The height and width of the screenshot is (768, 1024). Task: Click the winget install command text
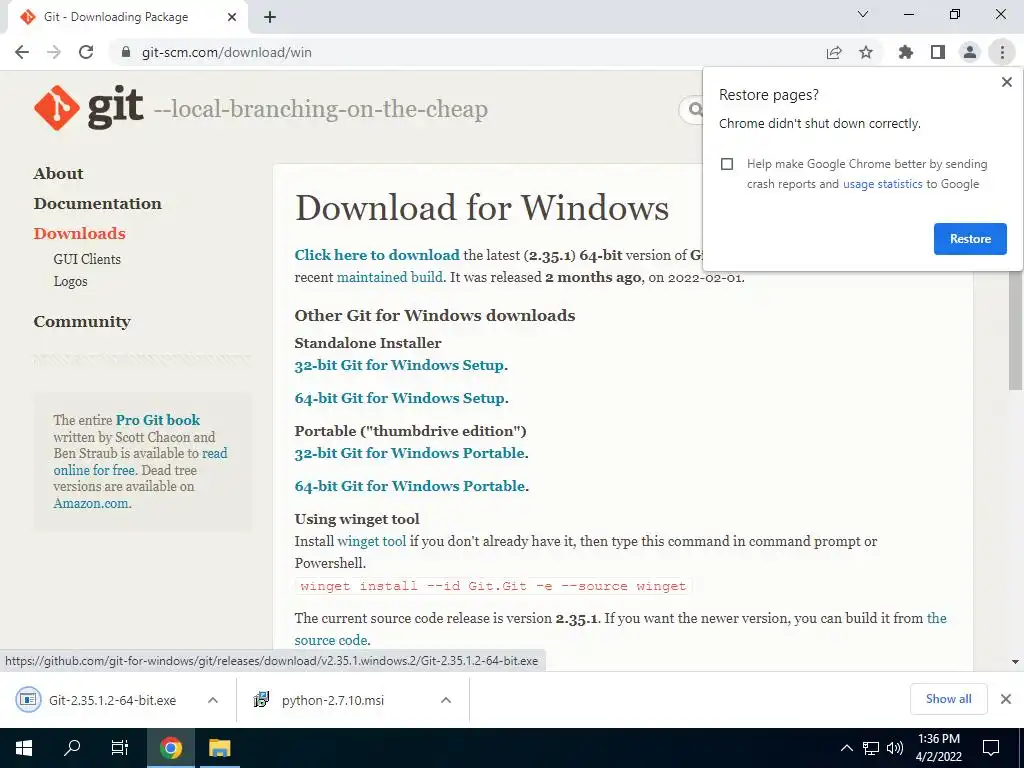click(493, 586)
